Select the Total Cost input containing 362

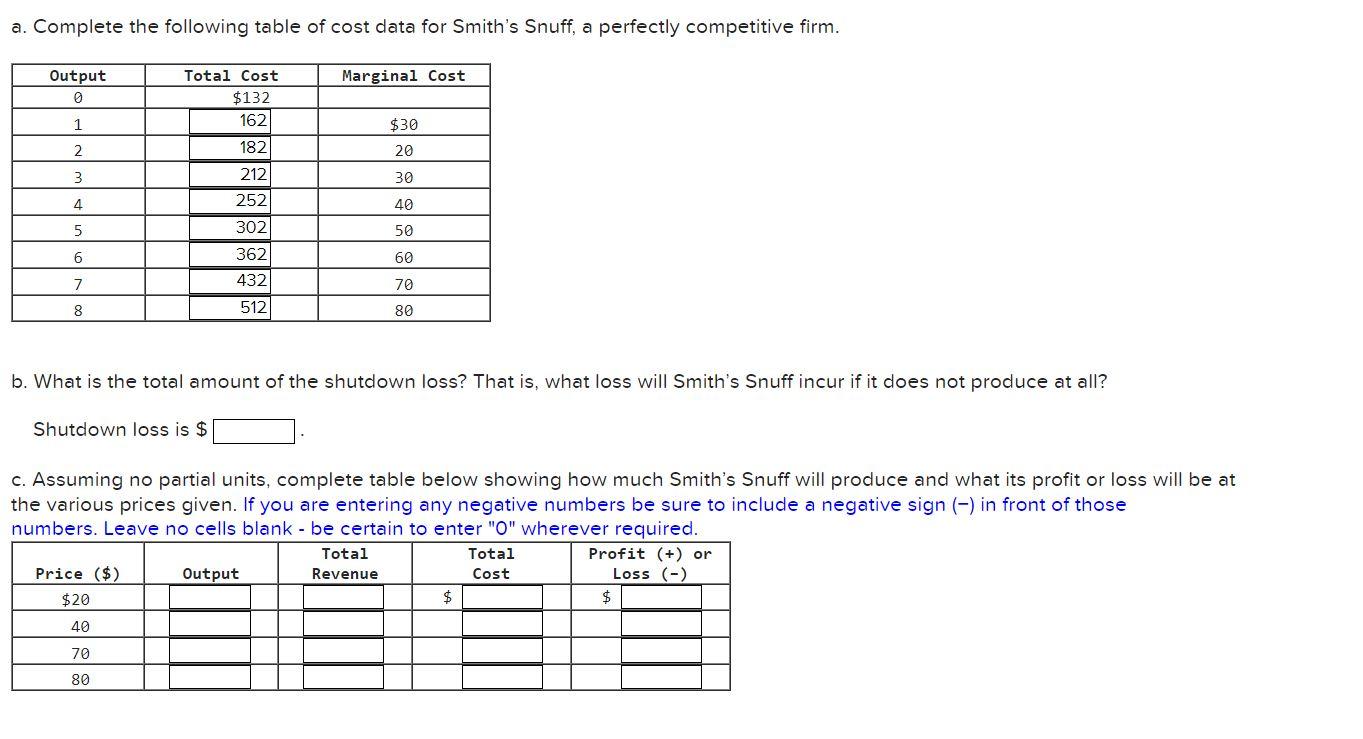coord(230,254)
